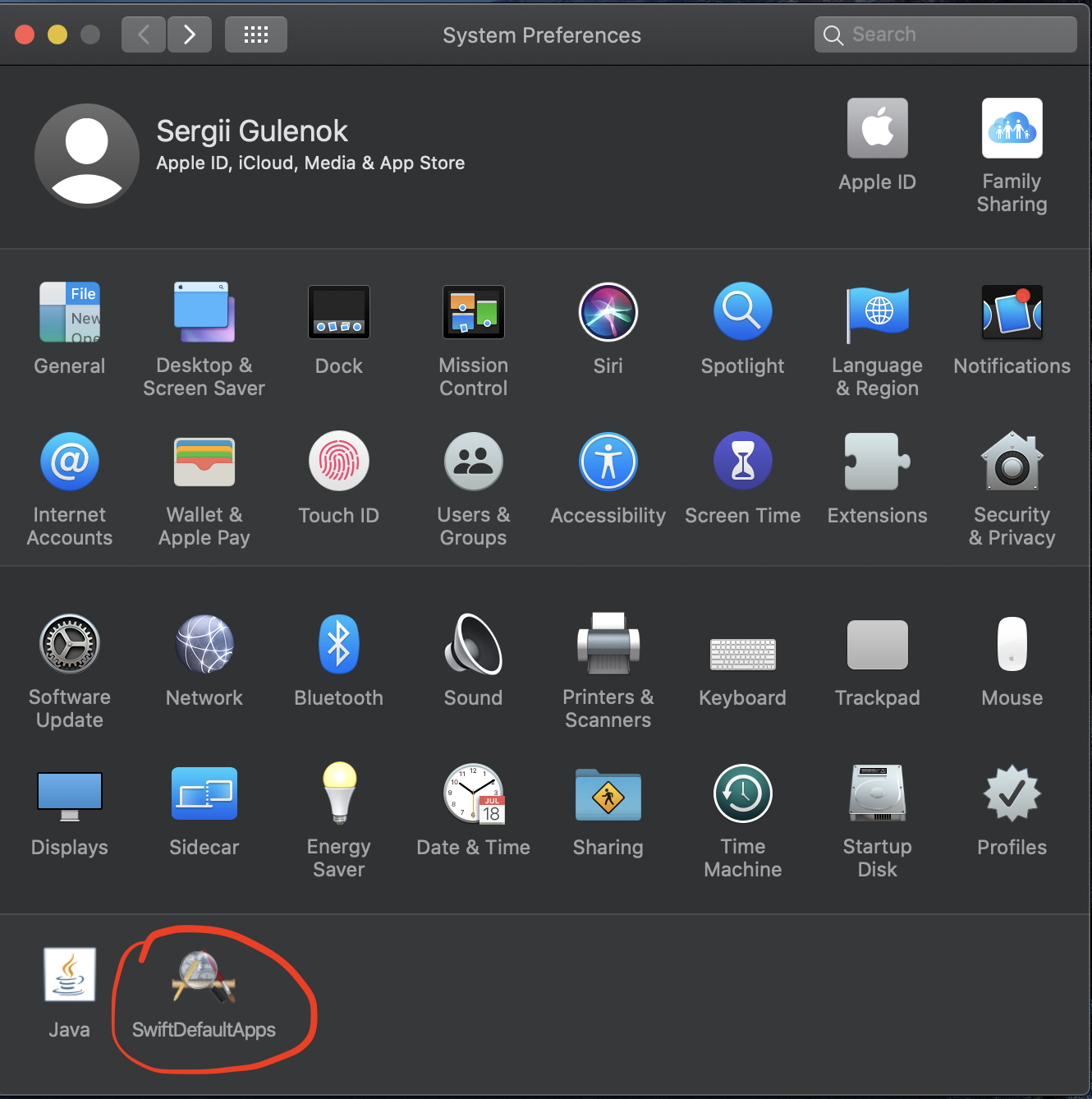Navigate forward with the arrow button
Viewport: 1092px width, 1099px height.
(189, 34)
